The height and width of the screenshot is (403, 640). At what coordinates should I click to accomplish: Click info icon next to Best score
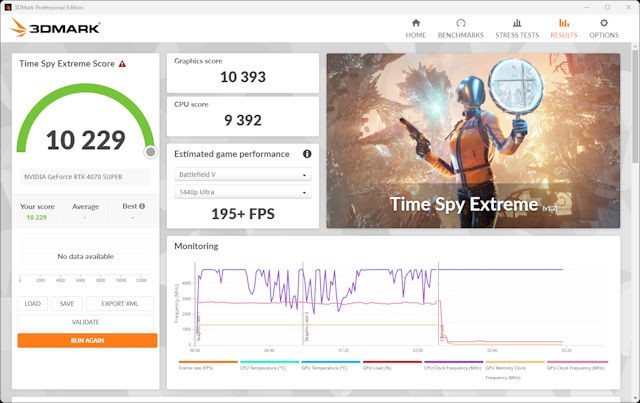tap(142, 206)
